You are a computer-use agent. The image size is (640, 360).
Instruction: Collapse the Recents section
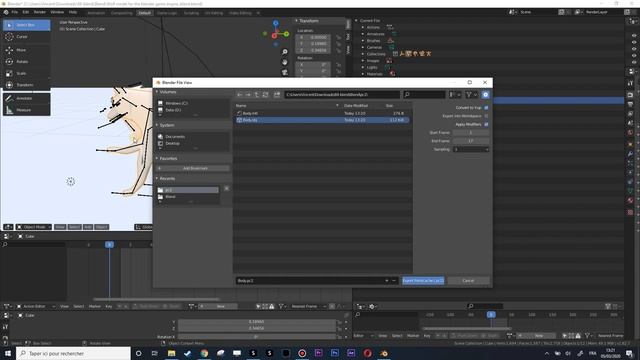(157, 178)
